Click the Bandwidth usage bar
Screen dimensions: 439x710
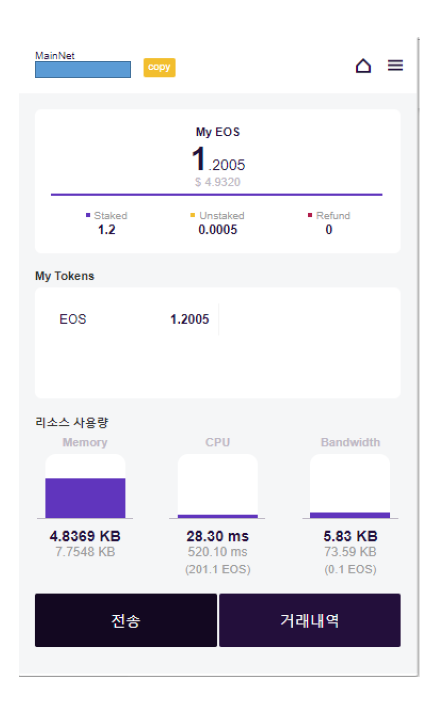pyautogui.click(x=350, y=486)
